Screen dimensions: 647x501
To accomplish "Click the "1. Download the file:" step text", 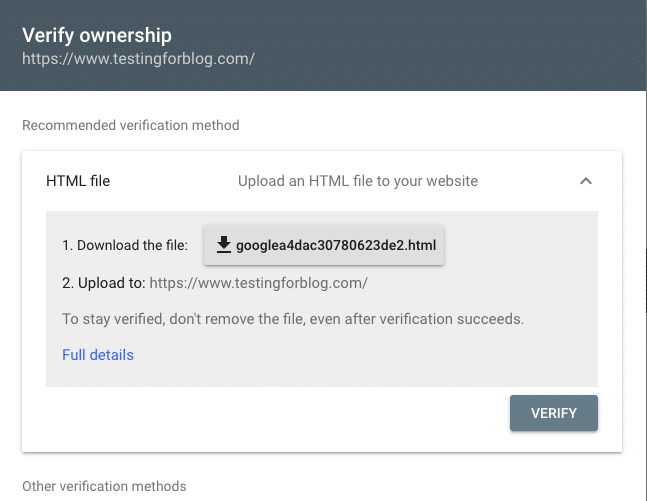I will click(125, 245).
